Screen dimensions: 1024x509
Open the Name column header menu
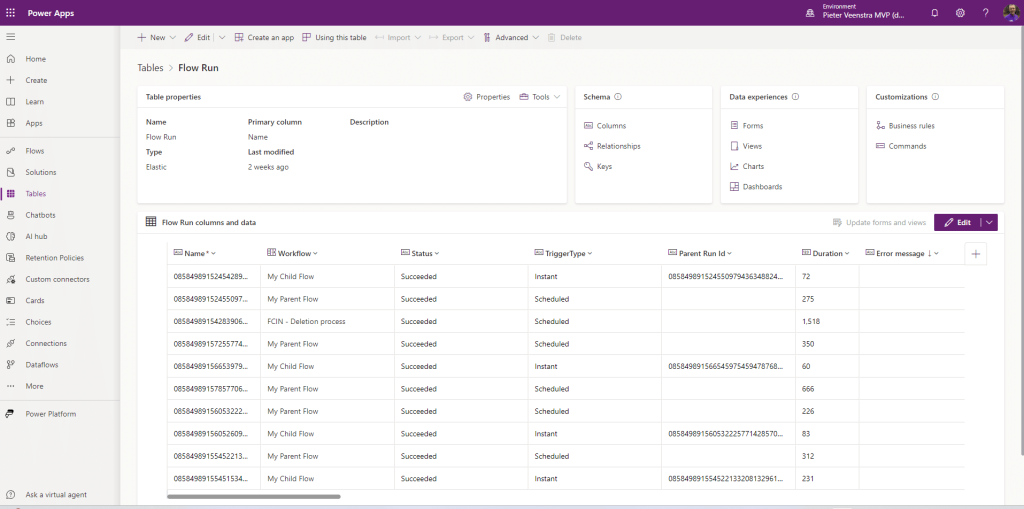point(195,254)
